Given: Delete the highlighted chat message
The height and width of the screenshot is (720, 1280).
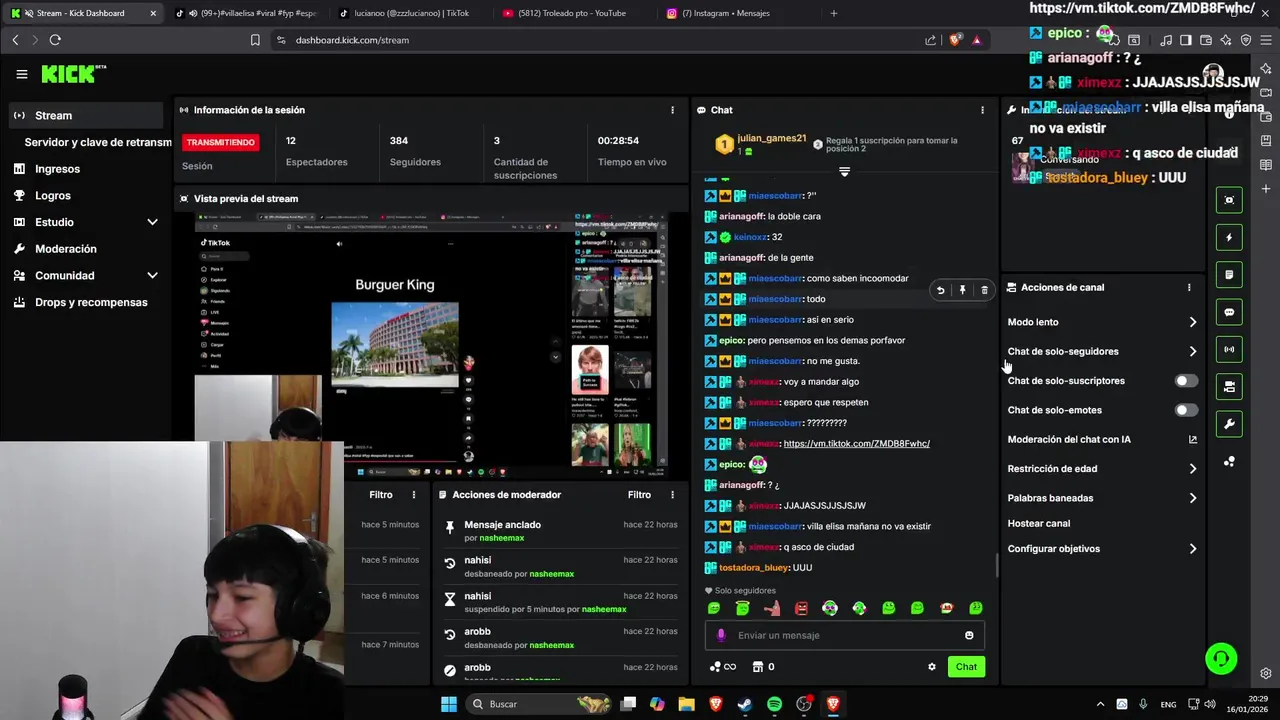Looking at the screenshot, I should (984, 290).
